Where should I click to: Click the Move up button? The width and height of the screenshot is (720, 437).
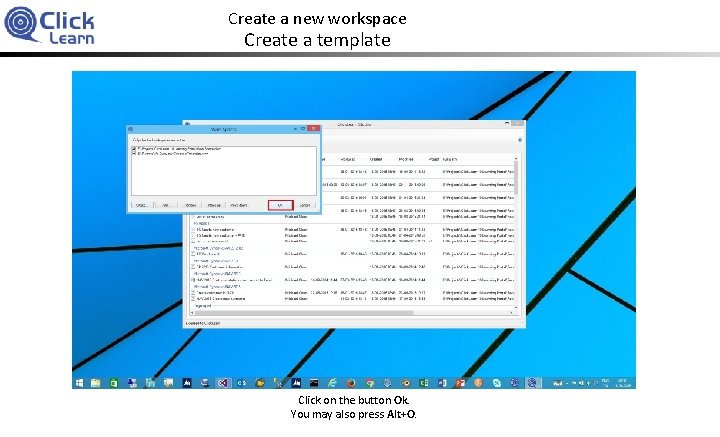214,205
